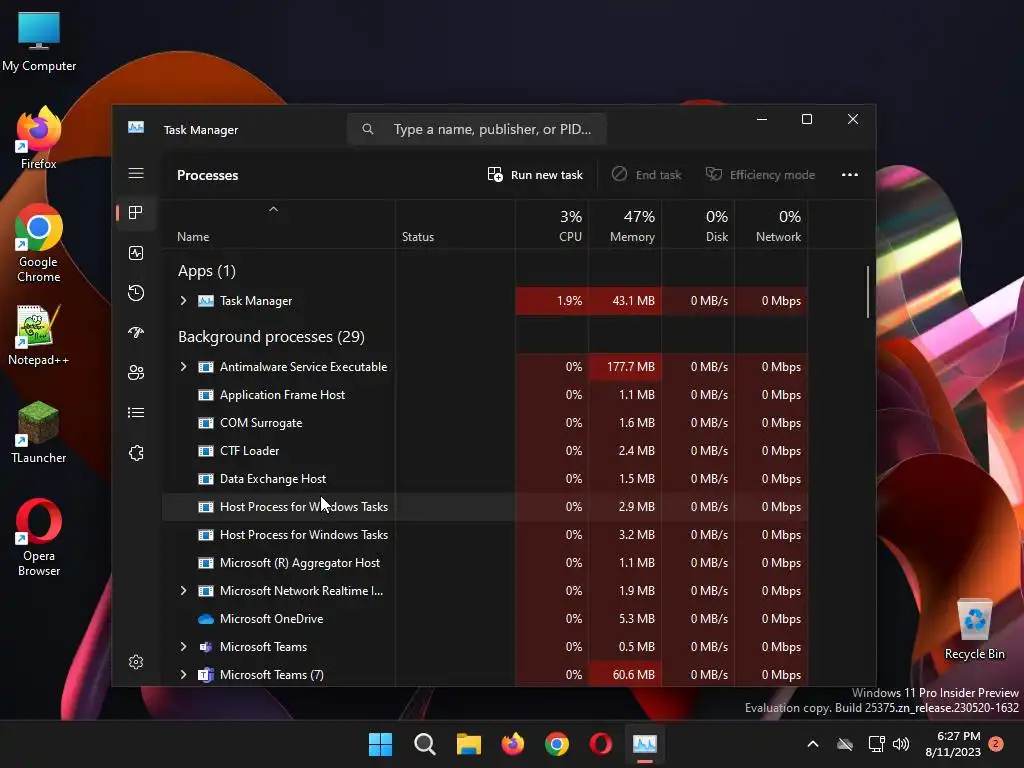This screenshot has height=768, width=1024.
Task: Open Startup apps page in sidebar
Action: click(136, 332)
